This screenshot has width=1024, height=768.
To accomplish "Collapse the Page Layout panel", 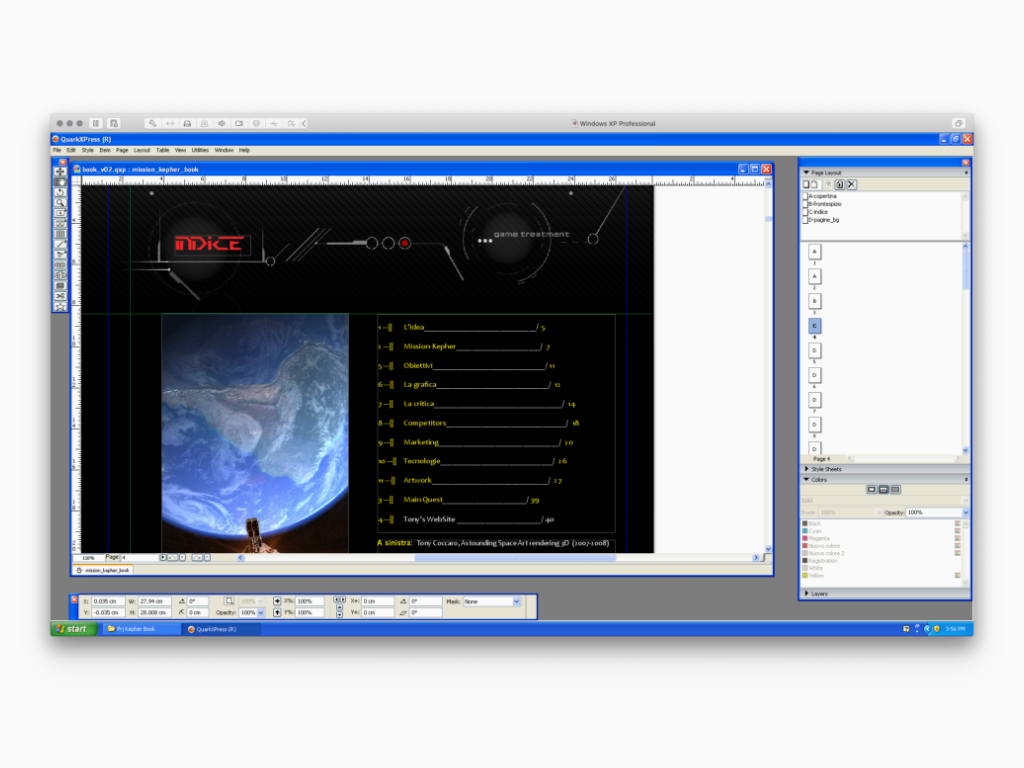I will [x=807, y=172].
